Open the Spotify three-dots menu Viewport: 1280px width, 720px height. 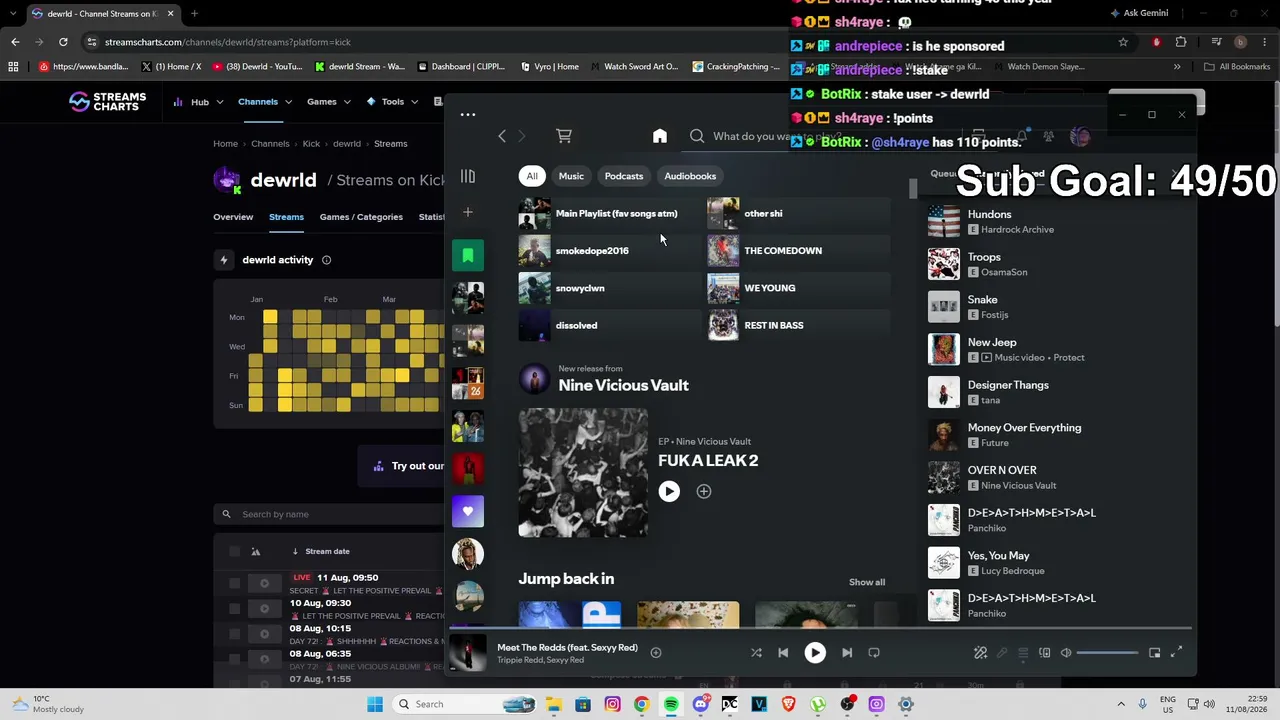(468, 115)
